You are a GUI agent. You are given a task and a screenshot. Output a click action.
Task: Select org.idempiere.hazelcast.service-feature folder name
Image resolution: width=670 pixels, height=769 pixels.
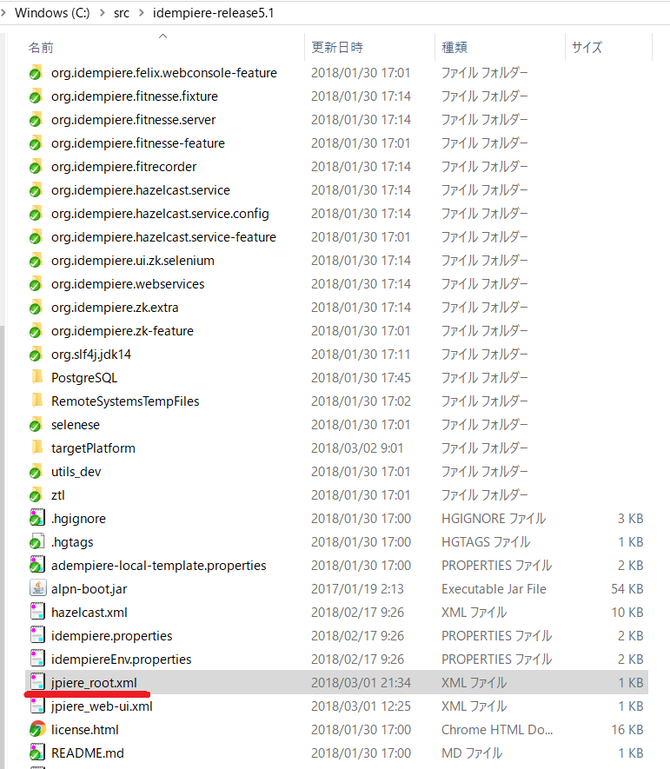[x=164, y=237]
